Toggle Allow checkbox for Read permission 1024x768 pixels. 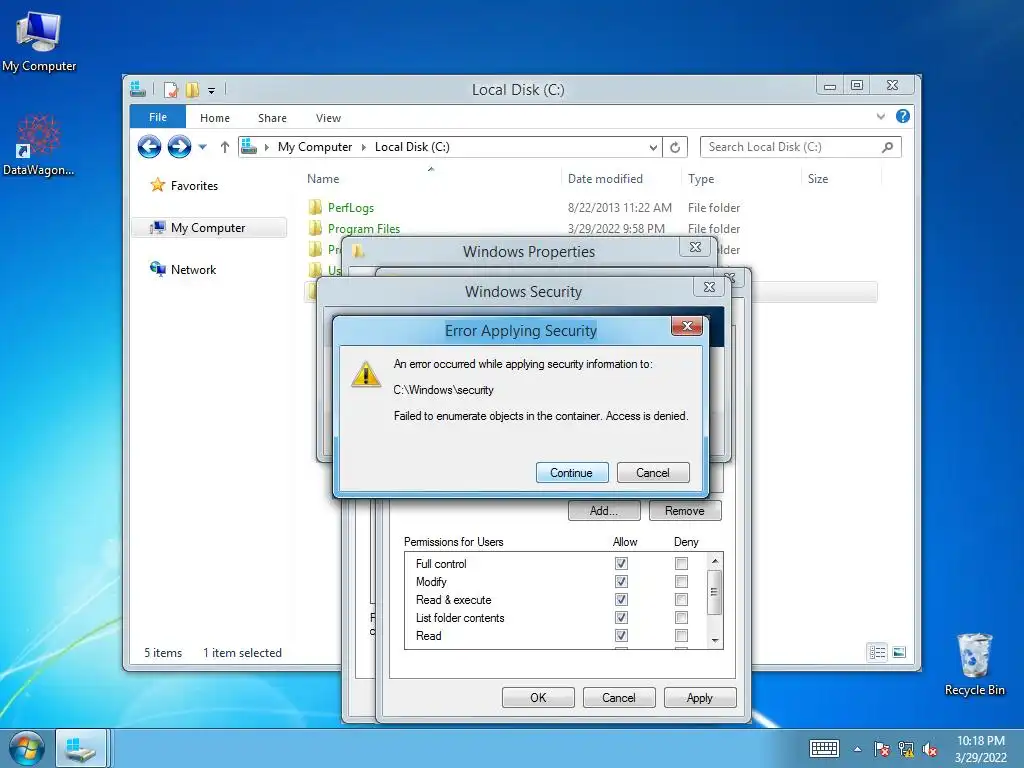tap(621, 635)
